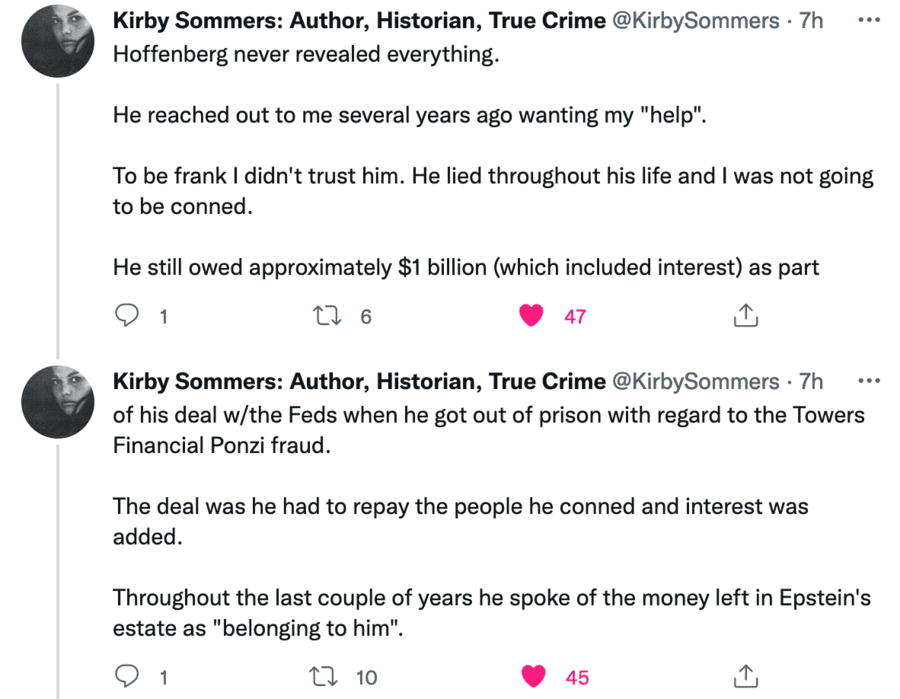Screen dimensions: 900x699
Task: Open the 7h timestamp of first tweet
Action: [x=811, y=21]
